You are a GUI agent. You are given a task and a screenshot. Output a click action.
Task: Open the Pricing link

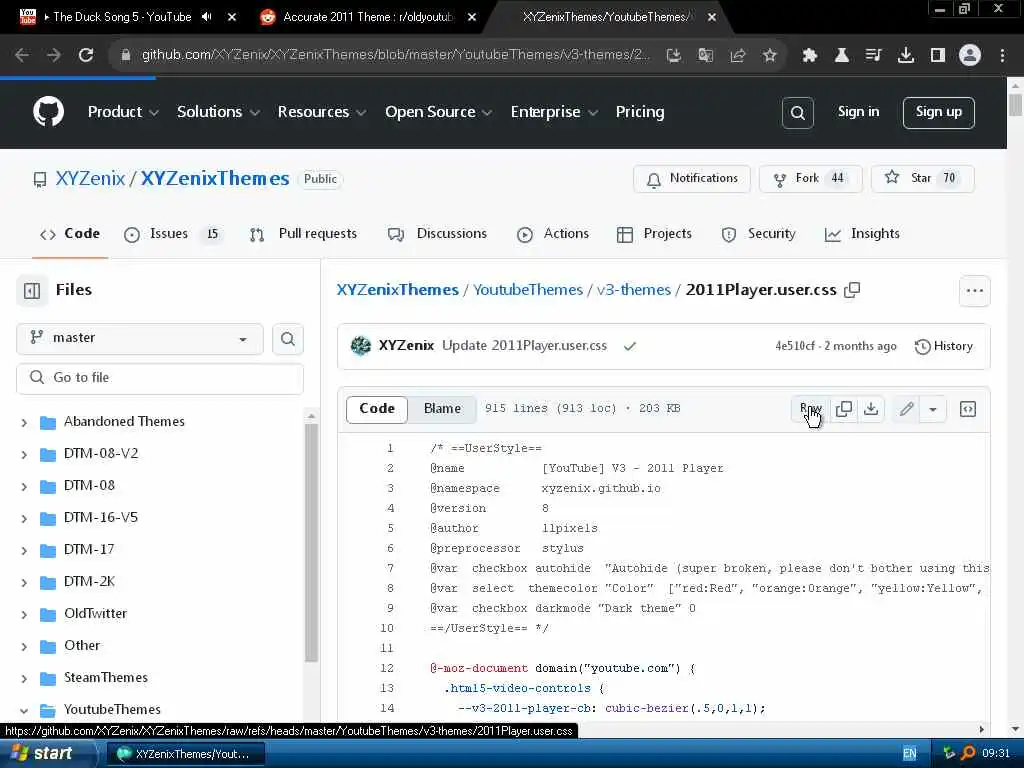[x=639, y=112]
